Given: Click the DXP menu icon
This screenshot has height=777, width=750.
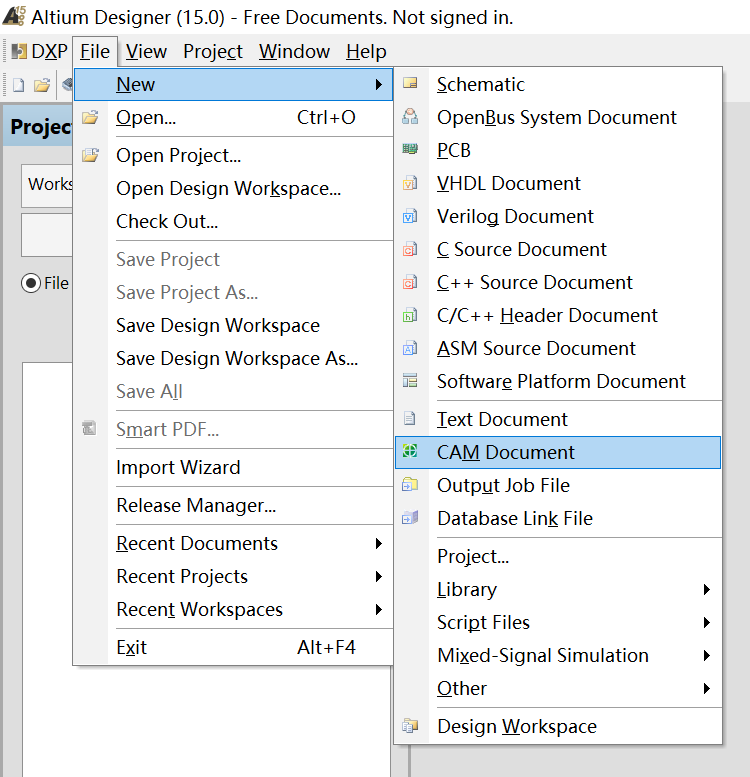Looking at the screenshot, I should 19,51.
